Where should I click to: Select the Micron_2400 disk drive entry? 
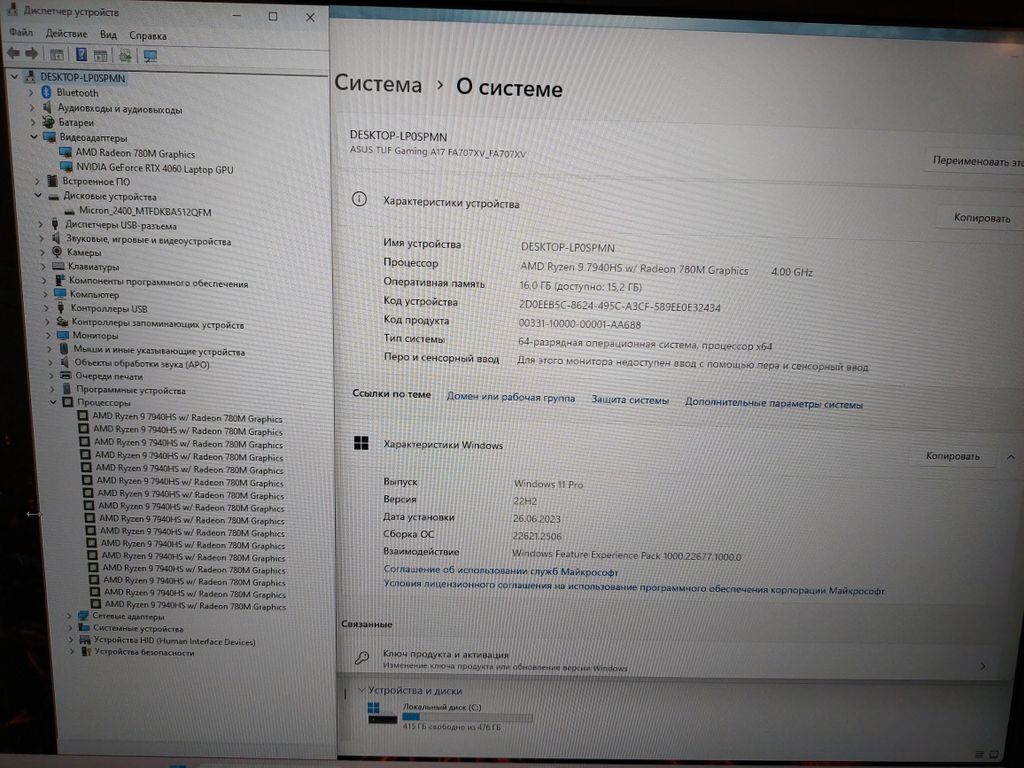(x=152, y=212)
